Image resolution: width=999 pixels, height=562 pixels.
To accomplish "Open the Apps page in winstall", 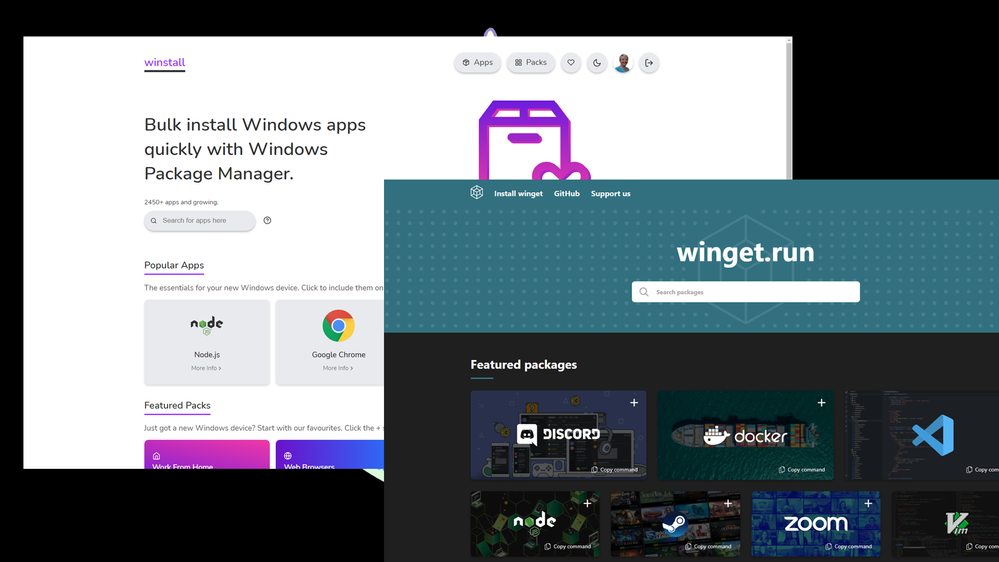I will click(477, 62).
